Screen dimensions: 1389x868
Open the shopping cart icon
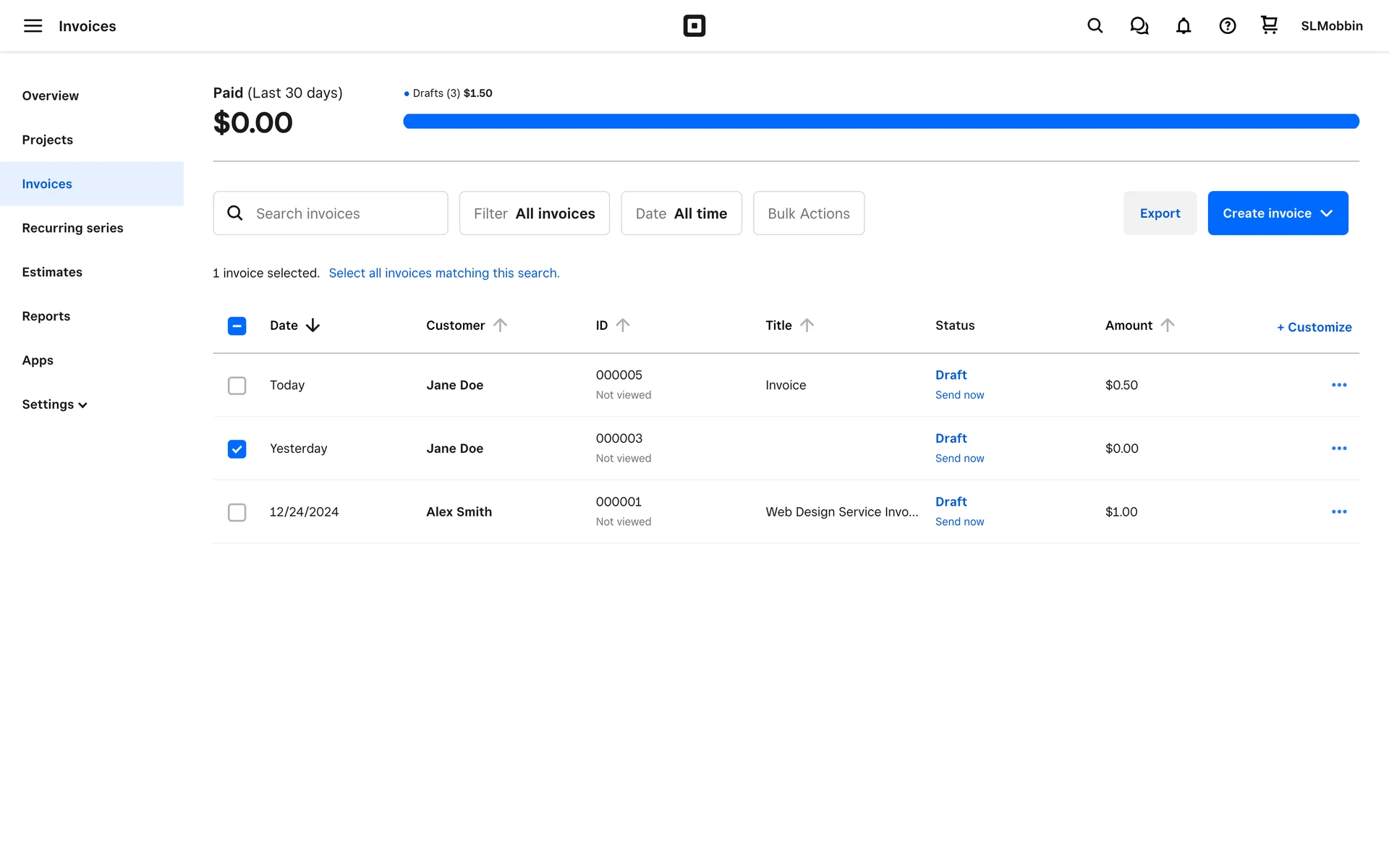click(1269, 25)
